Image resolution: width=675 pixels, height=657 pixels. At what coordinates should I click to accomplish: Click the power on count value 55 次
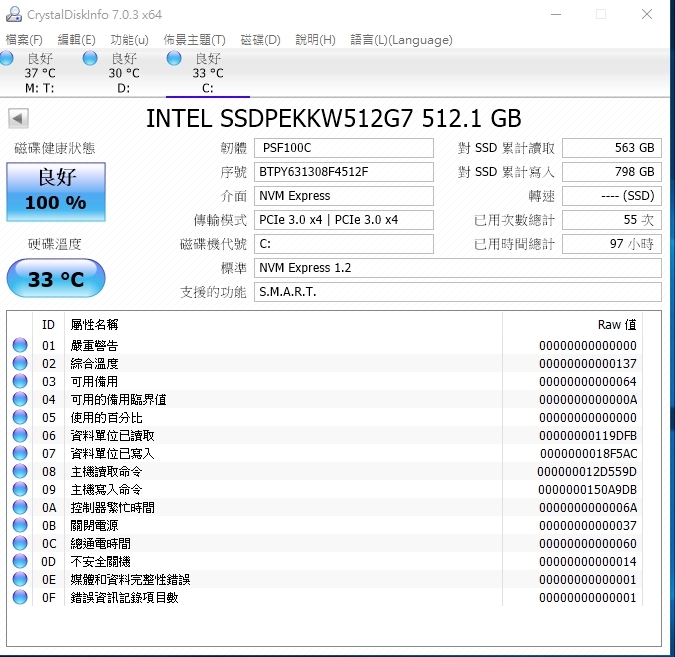pyautogui.click(x=612, y=220)
